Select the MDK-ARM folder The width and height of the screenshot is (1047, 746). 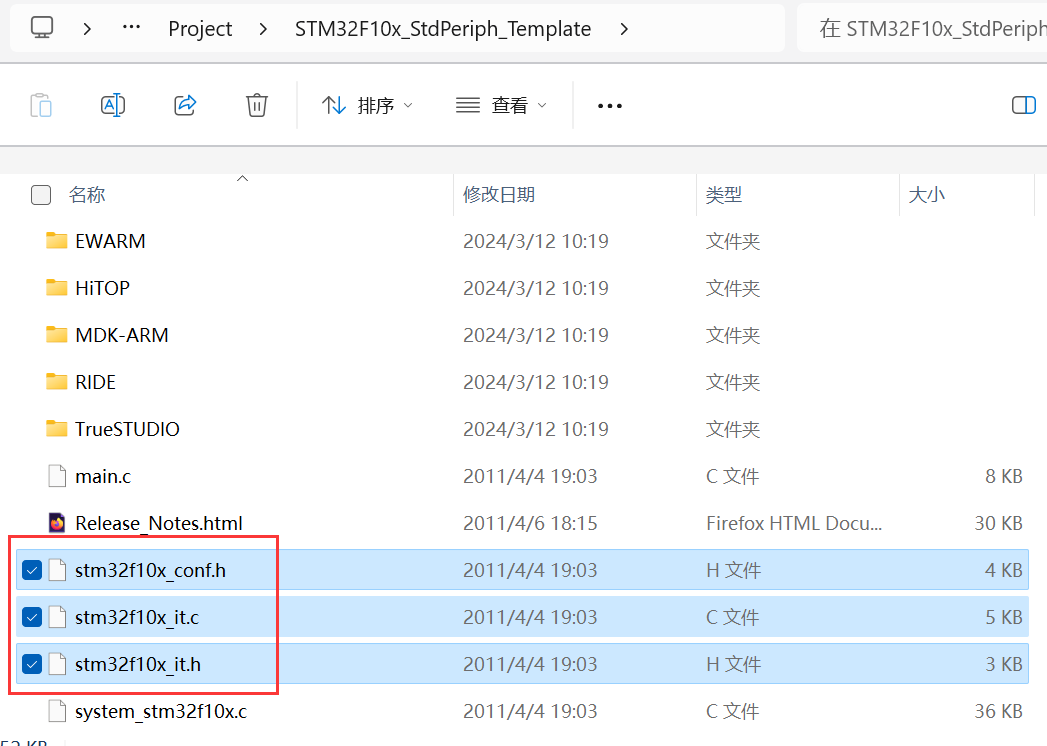click(122, 335)
